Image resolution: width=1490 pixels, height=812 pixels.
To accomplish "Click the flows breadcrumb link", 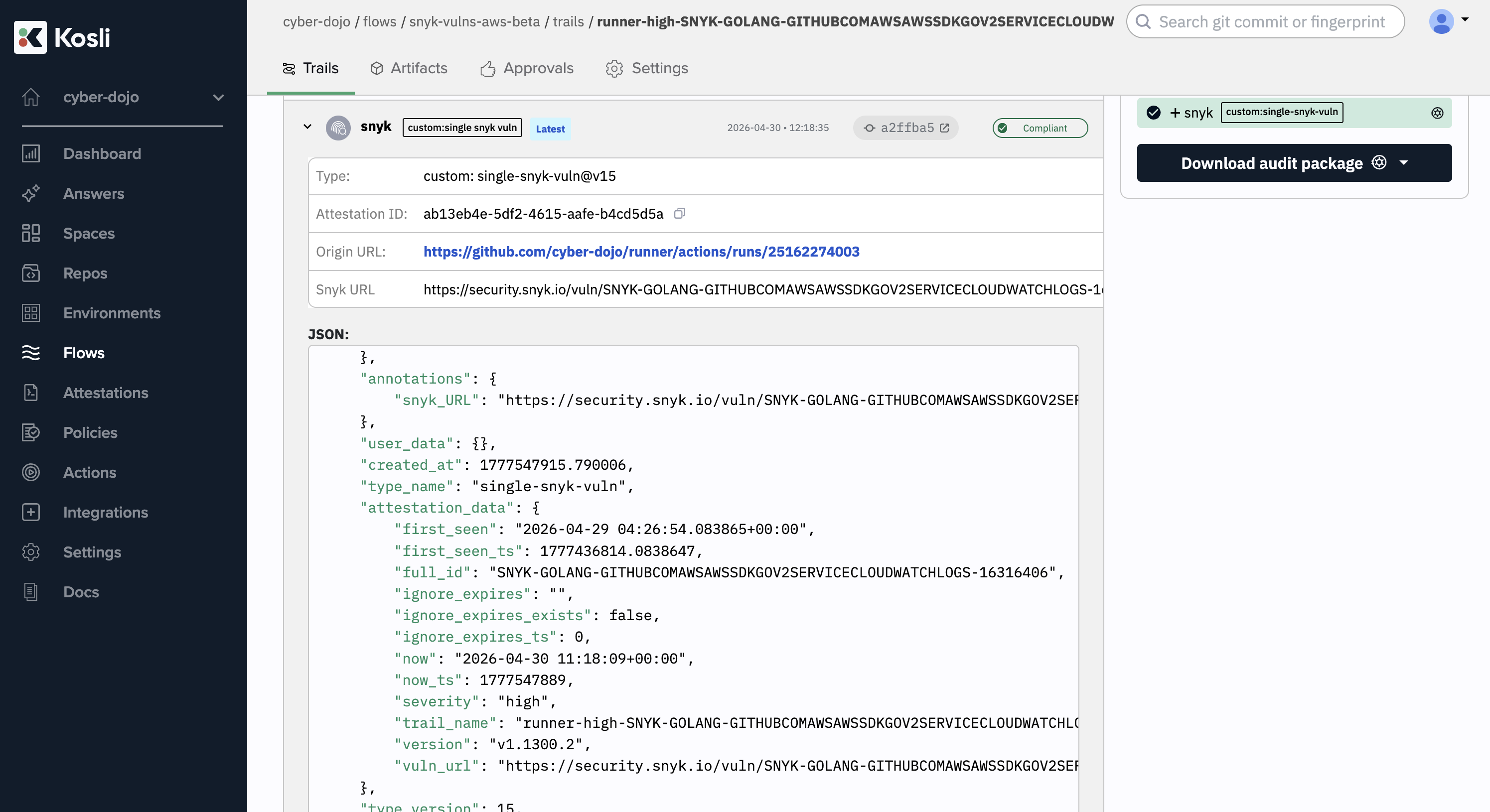I will (379, 22).
